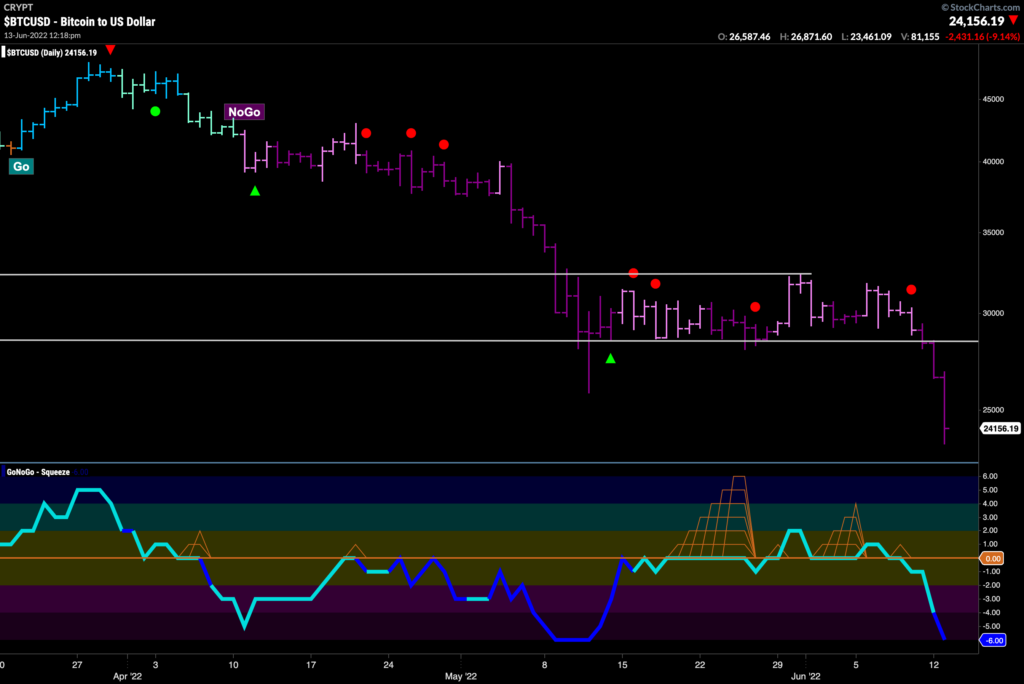Click the 45000 price axis label
The image size is (1024, 684).
click(993, 99)
